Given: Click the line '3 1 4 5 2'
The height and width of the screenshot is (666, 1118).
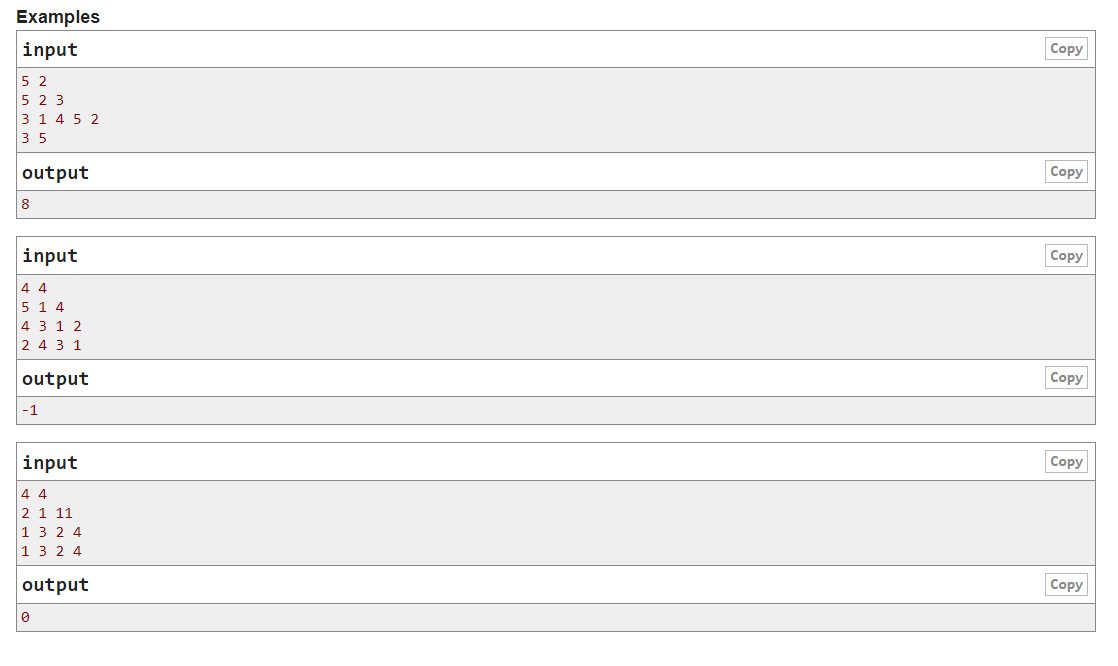Looking at the screenshot, I should point(60,119).
